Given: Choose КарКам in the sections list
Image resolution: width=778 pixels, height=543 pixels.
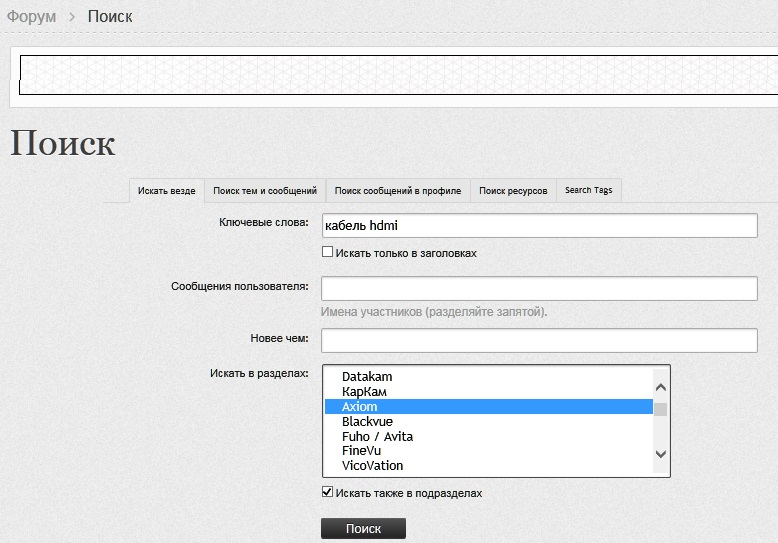Looking at the screenshot, I should pos(365,392).
